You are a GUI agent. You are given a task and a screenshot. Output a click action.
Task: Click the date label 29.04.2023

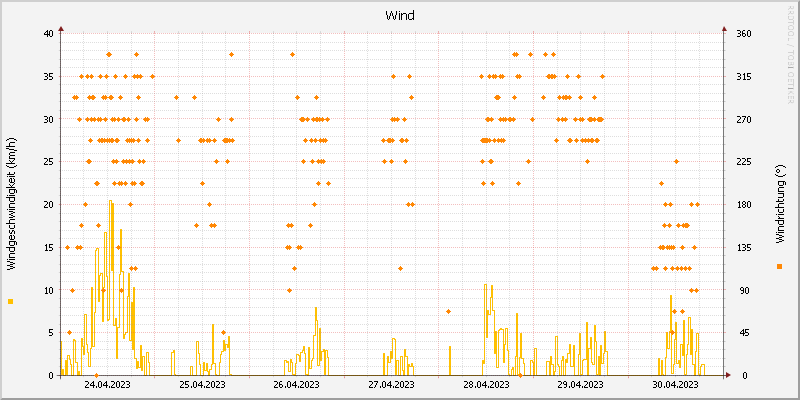[x=581, y=384]
